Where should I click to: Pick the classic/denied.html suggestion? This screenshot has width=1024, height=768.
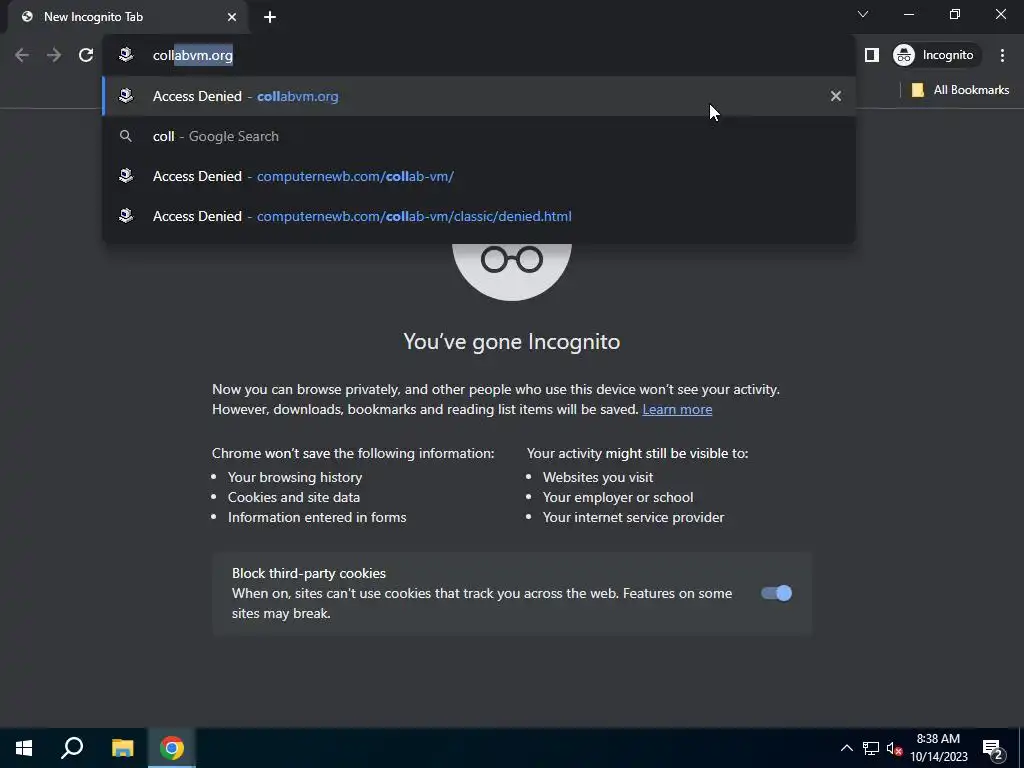click(479, 216)
